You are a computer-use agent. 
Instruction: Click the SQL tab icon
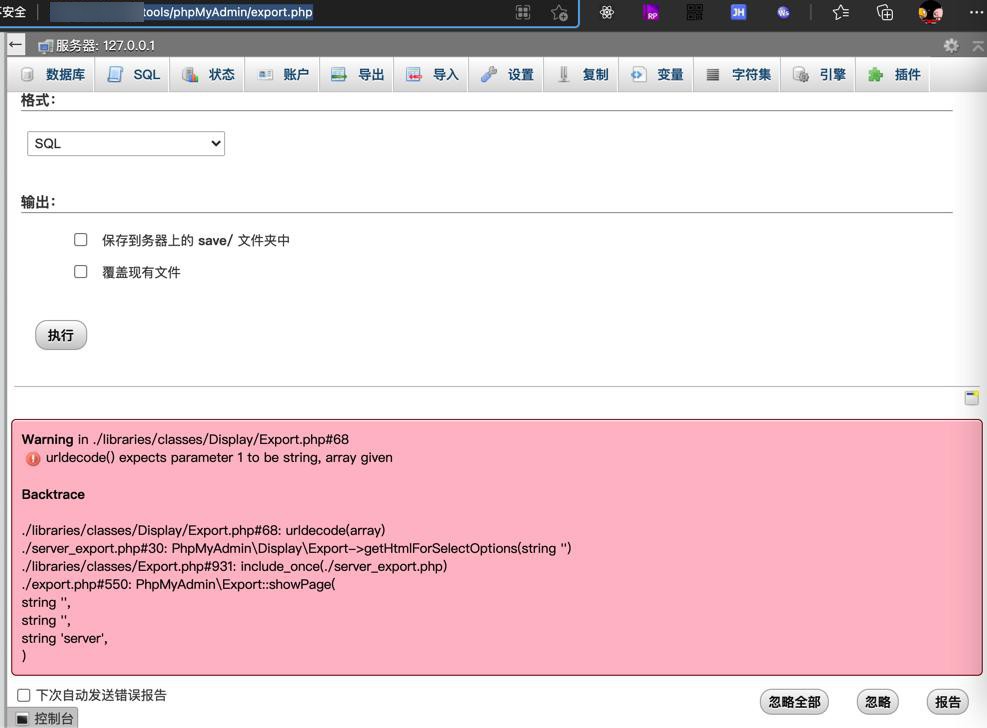point(115,74)
